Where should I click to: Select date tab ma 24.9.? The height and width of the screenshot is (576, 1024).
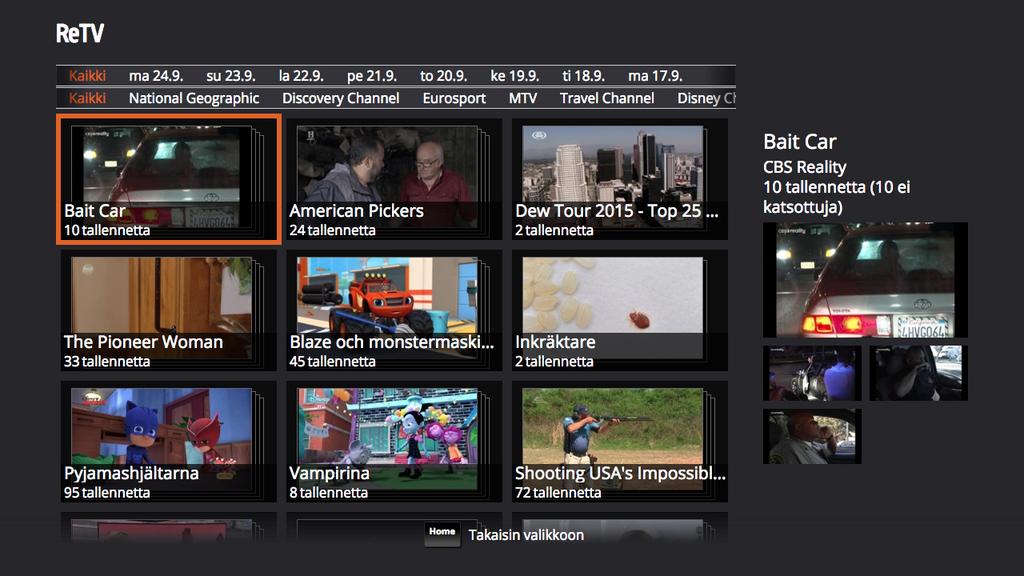[x=155, y=76]
